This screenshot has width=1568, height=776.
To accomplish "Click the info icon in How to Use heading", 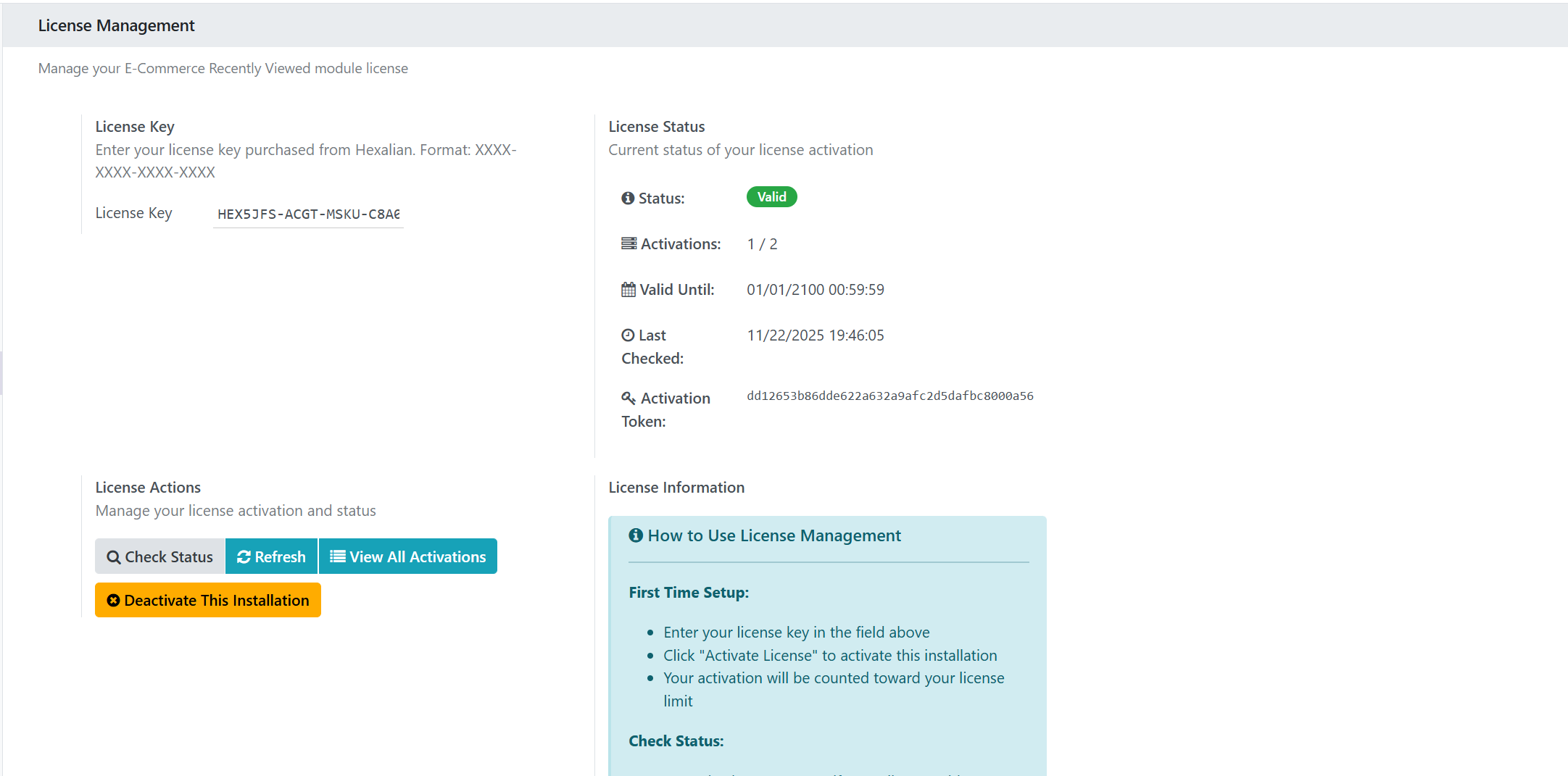I will 636,535.
